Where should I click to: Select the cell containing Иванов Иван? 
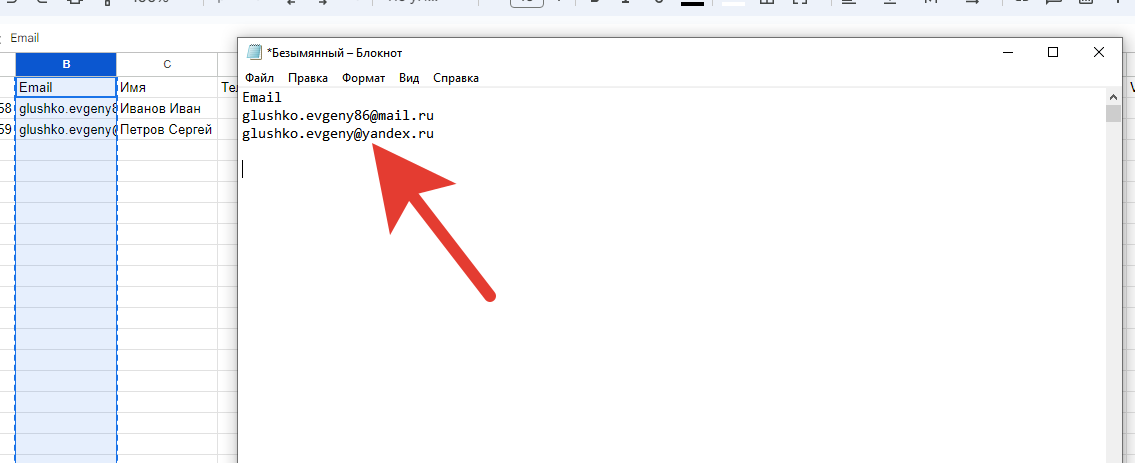click(167, 108)
